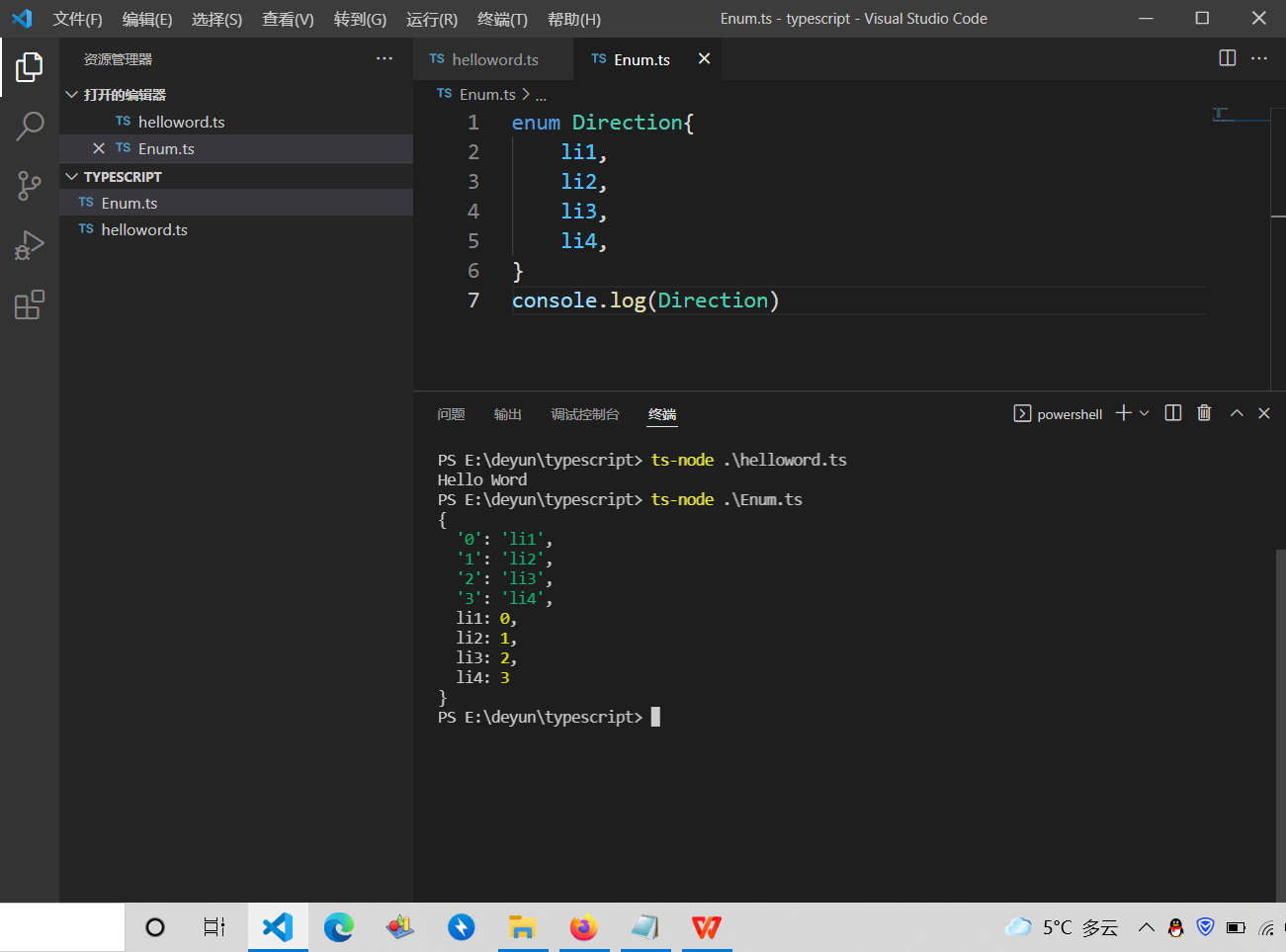Open the terminal launch profile dropdown
Viewport: 1286px width, 952px height.
coord(1145,413)
